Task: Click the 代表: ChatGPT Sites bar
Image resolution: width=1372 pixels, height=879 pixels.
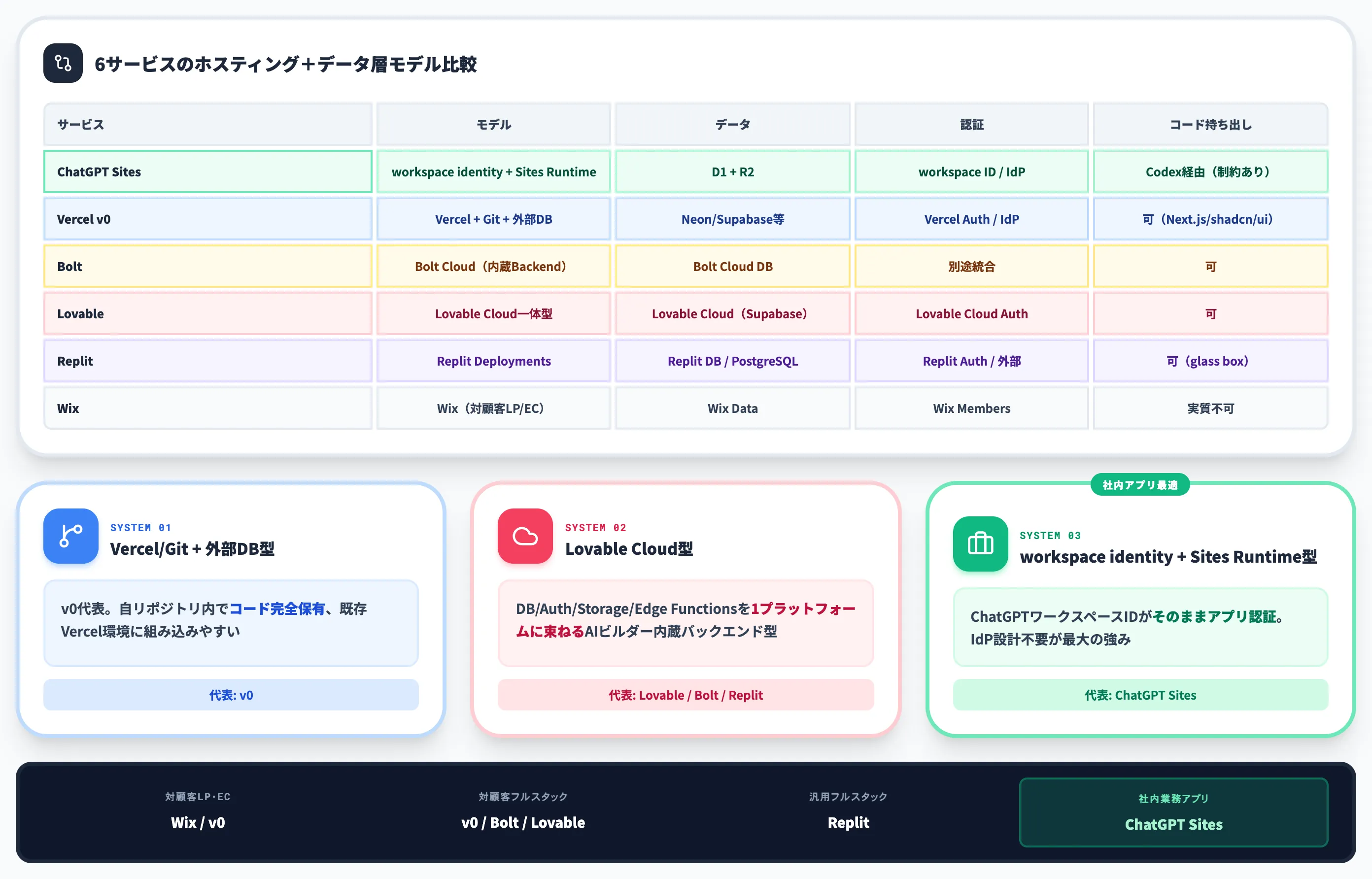Action: click(x=1140, y=695)
